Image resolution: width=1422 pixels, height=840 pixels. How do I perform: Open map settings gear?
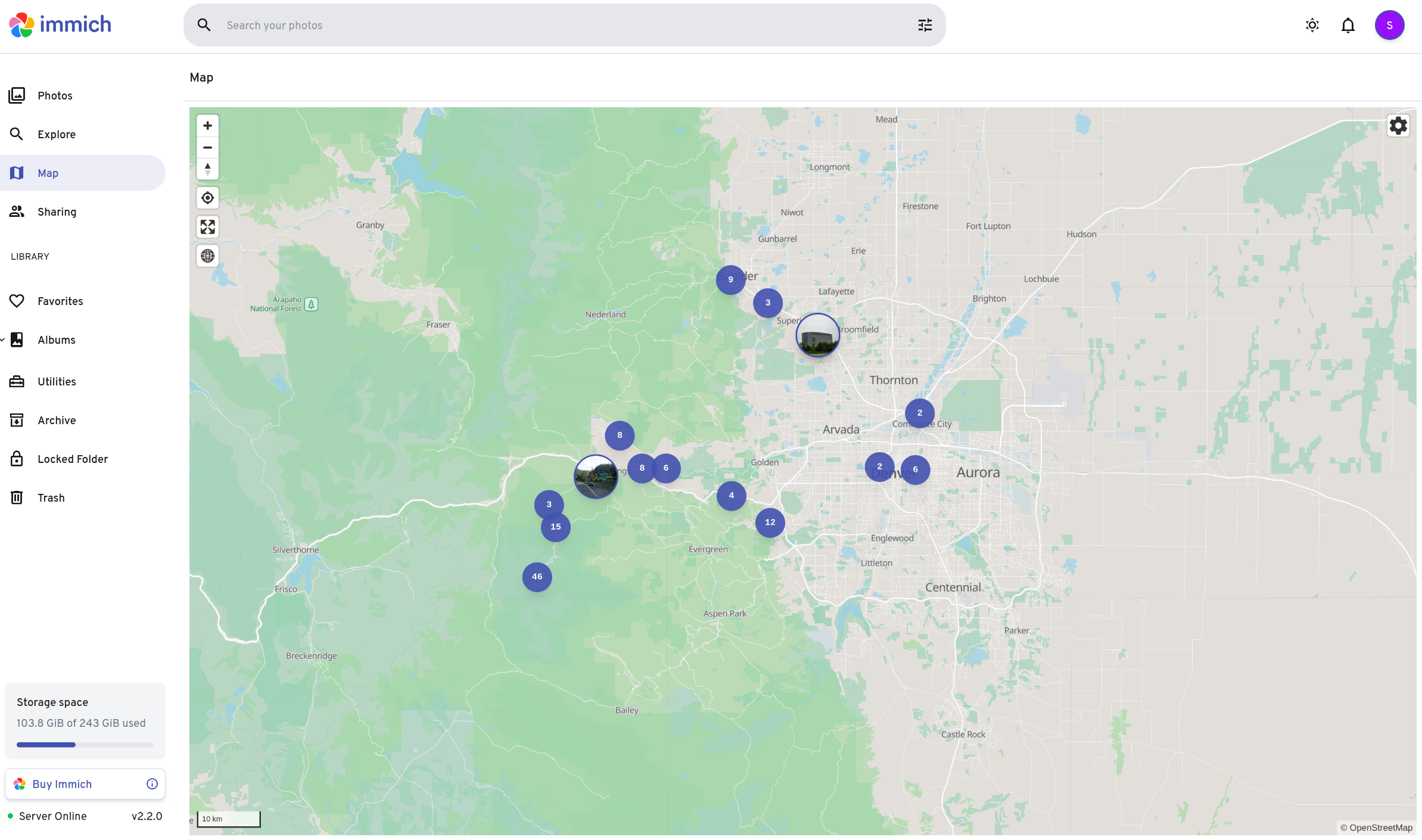(x=1398, y=126)
